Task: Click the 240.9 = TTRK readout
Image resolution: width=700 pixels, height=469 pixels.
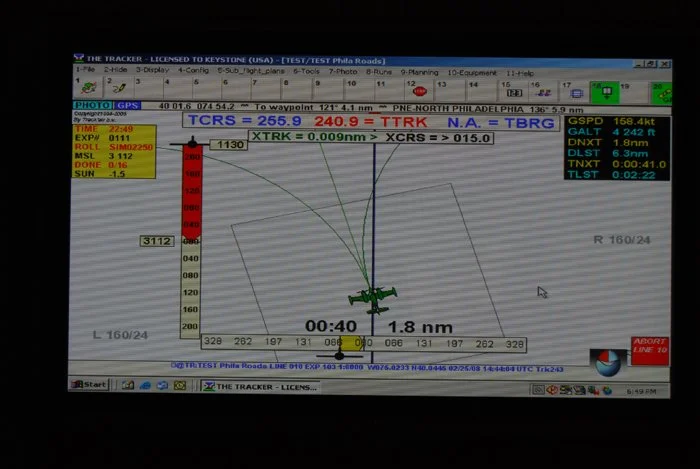Action: coord(371,122)
